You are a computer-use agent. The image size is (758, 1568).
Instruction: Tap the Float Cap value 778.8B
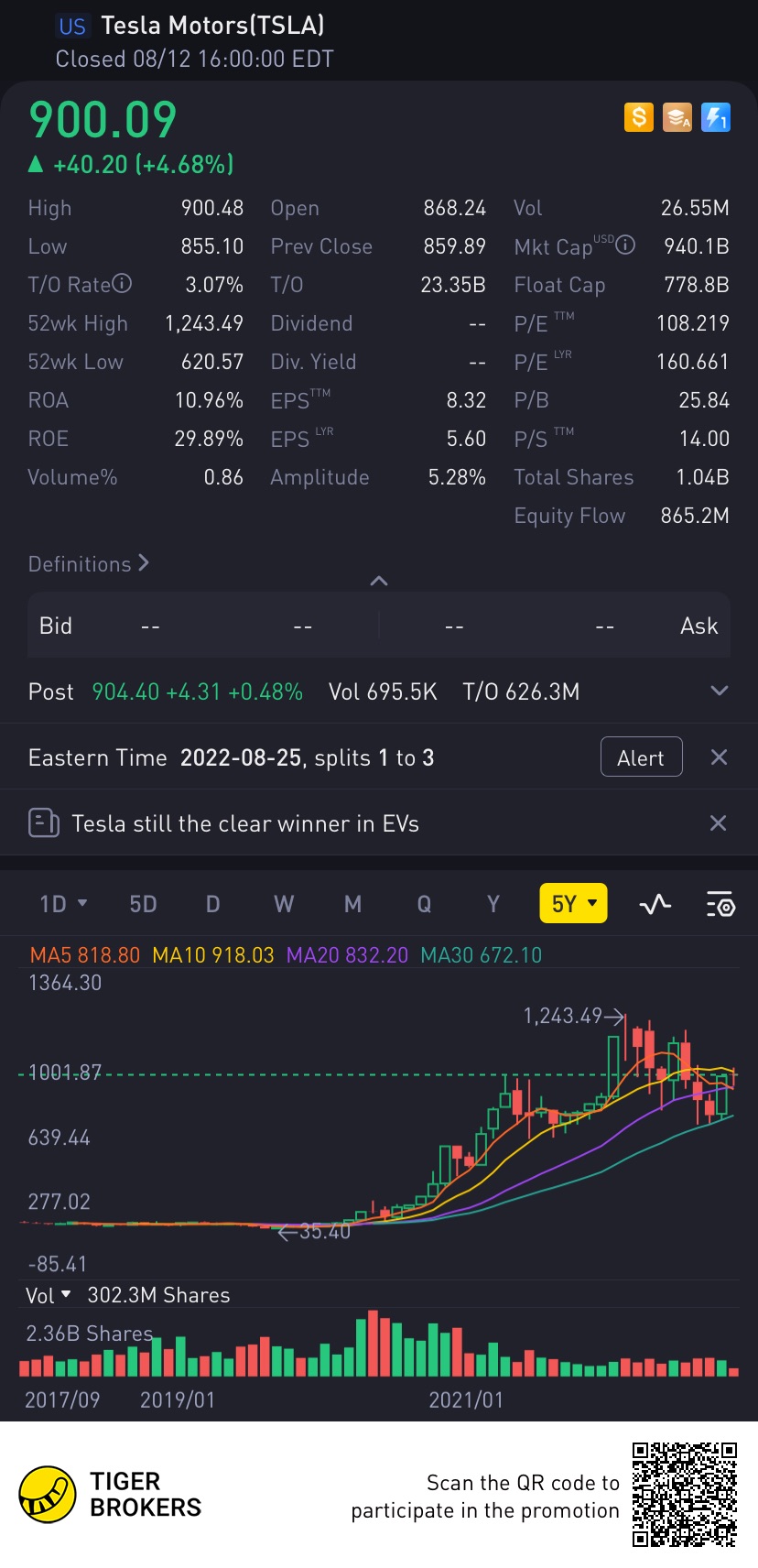697,285
